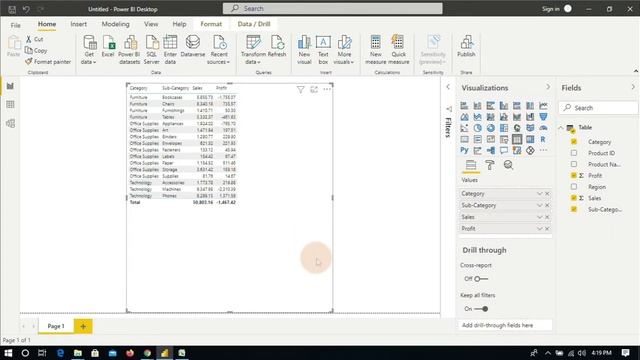This screenshot has height=360, width=640.
Task: Open the File menu
Action: (16, 25)
